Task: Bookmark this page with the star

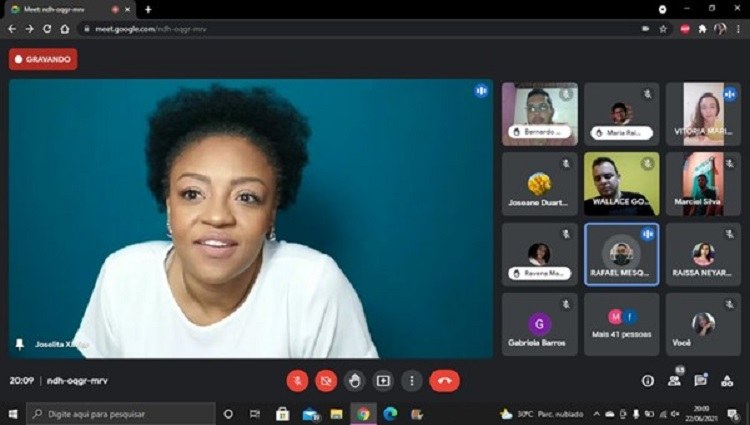Action: click(663, 29)
